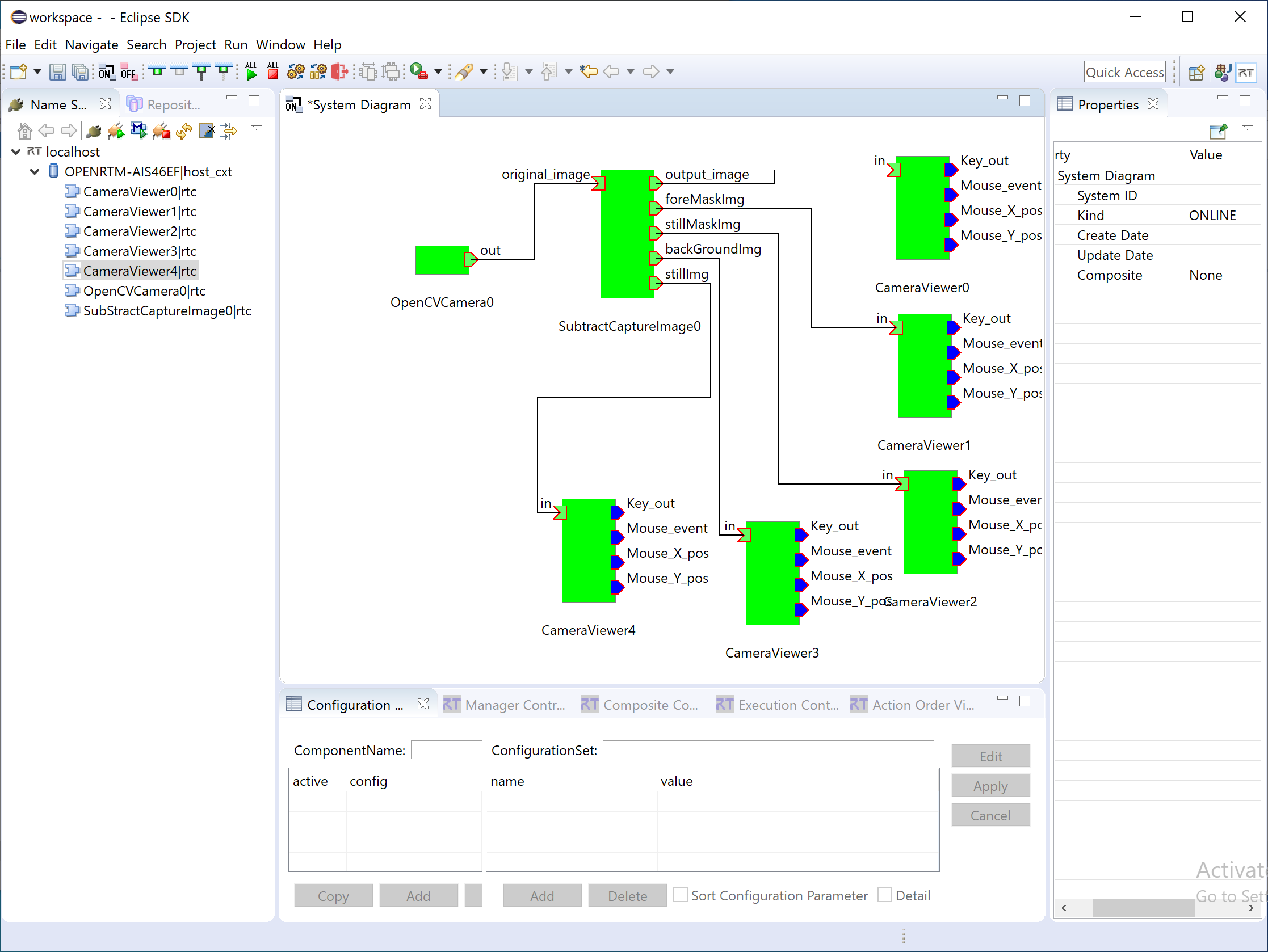The image size is (1268, 952).
Task: Open a new offline System Diagram editor
Action: 128,71
